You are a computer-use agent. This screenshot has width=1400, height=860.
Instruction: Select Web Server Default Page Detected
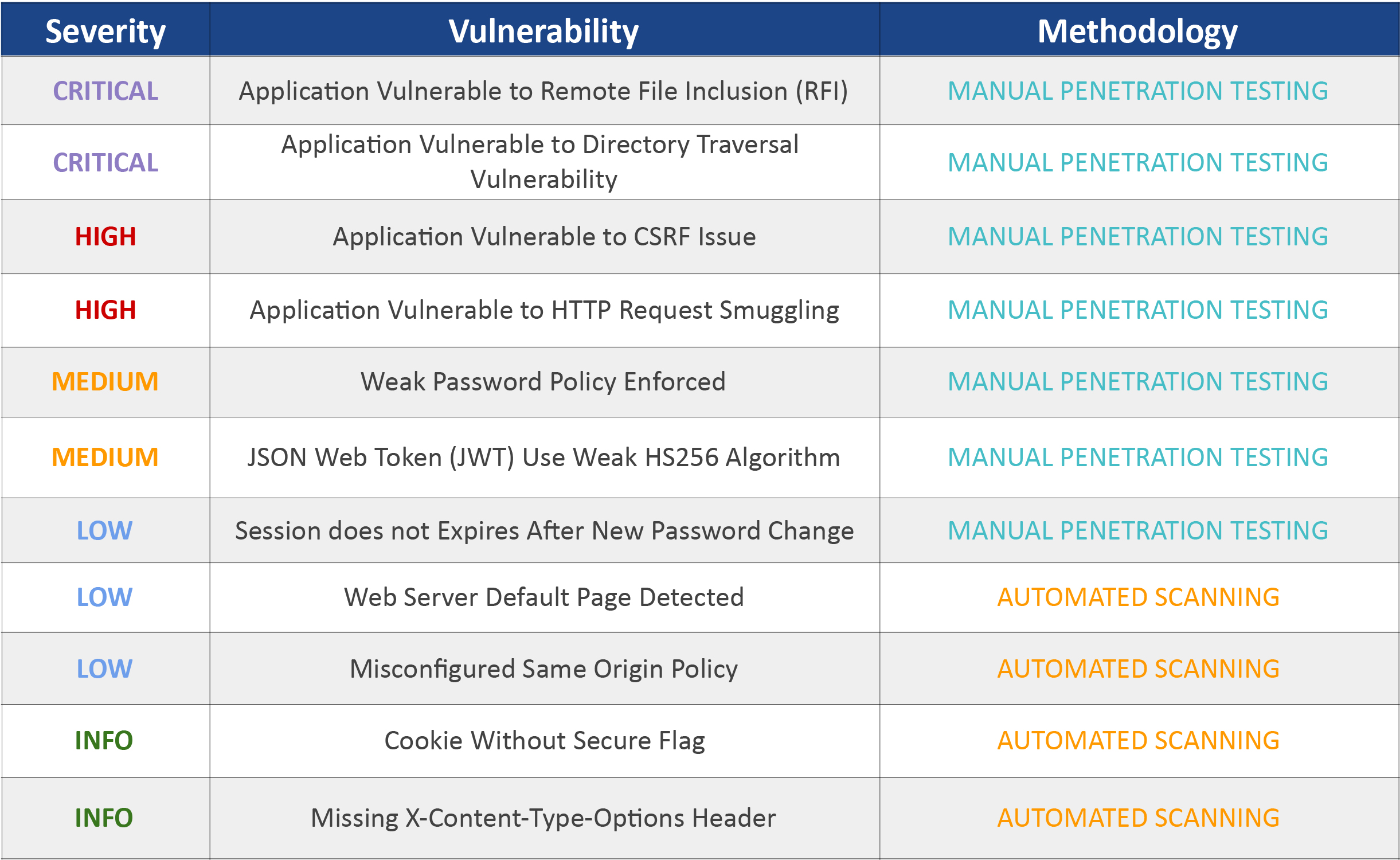click(x=544, y=597)
